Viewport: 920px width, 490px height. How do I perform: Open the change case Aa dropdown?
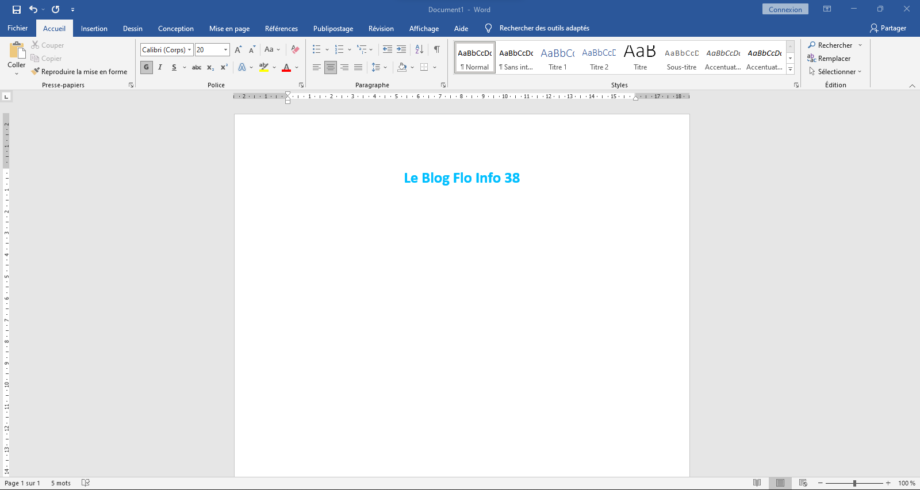point(272,50)
